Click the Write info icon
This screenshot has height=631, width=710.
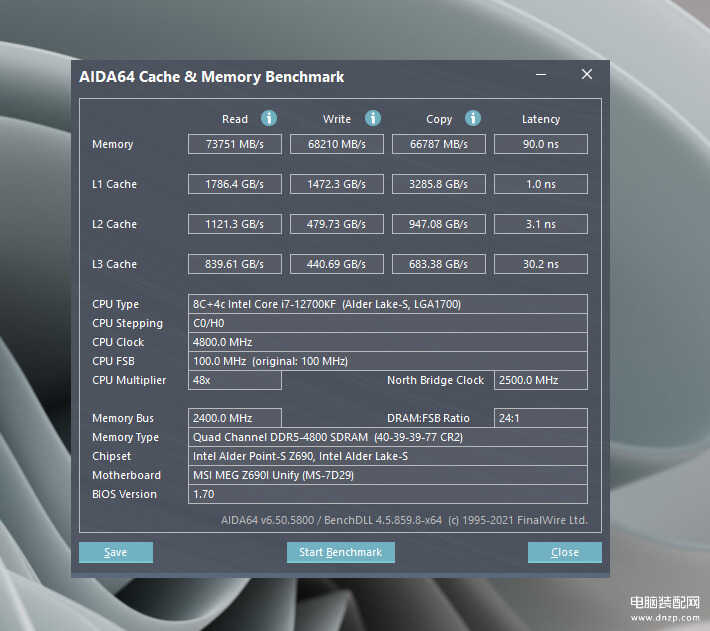(x=372, y=118)
